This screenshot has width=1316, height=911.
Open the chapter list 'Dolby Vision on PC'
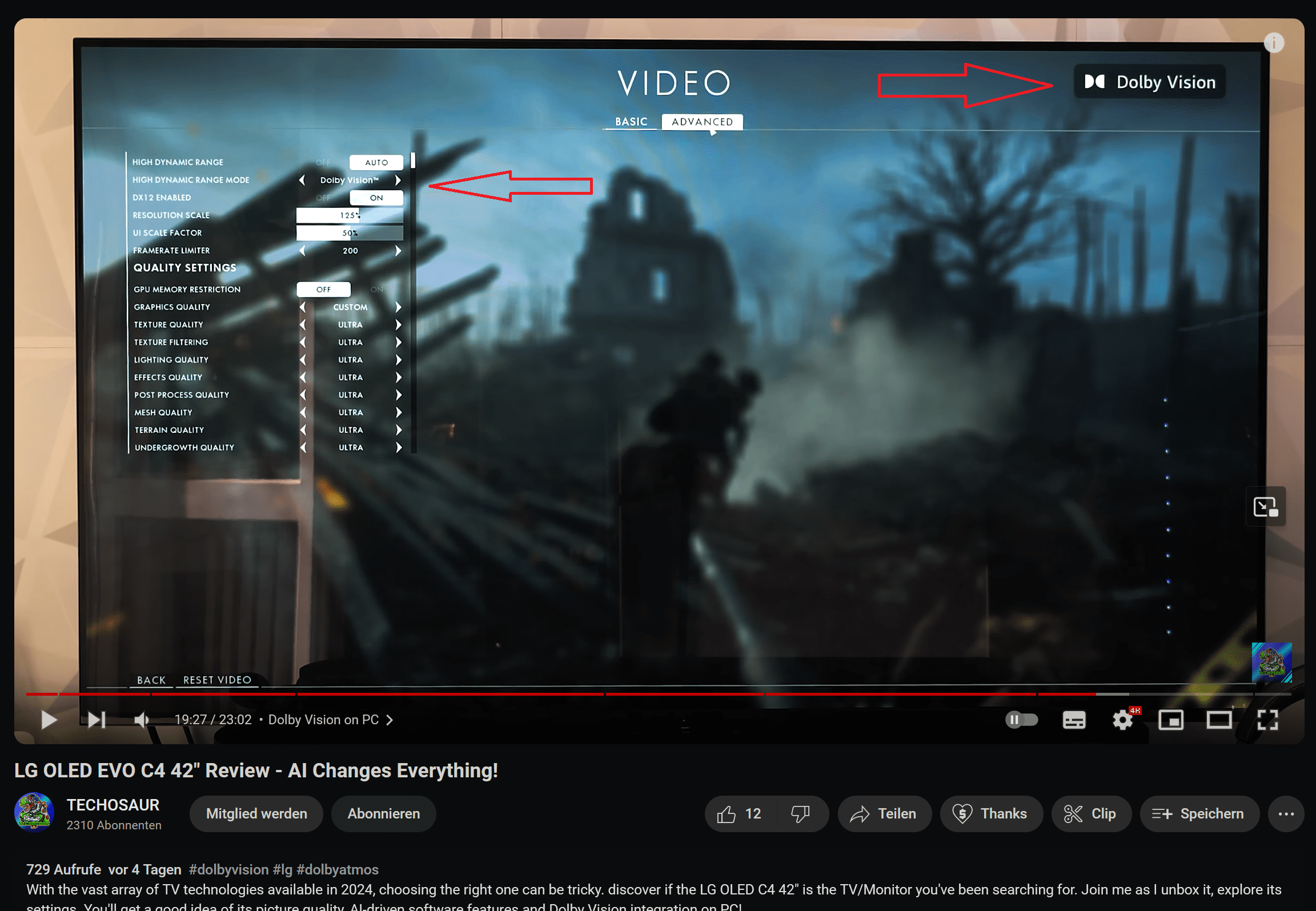[x=331, y=720]
